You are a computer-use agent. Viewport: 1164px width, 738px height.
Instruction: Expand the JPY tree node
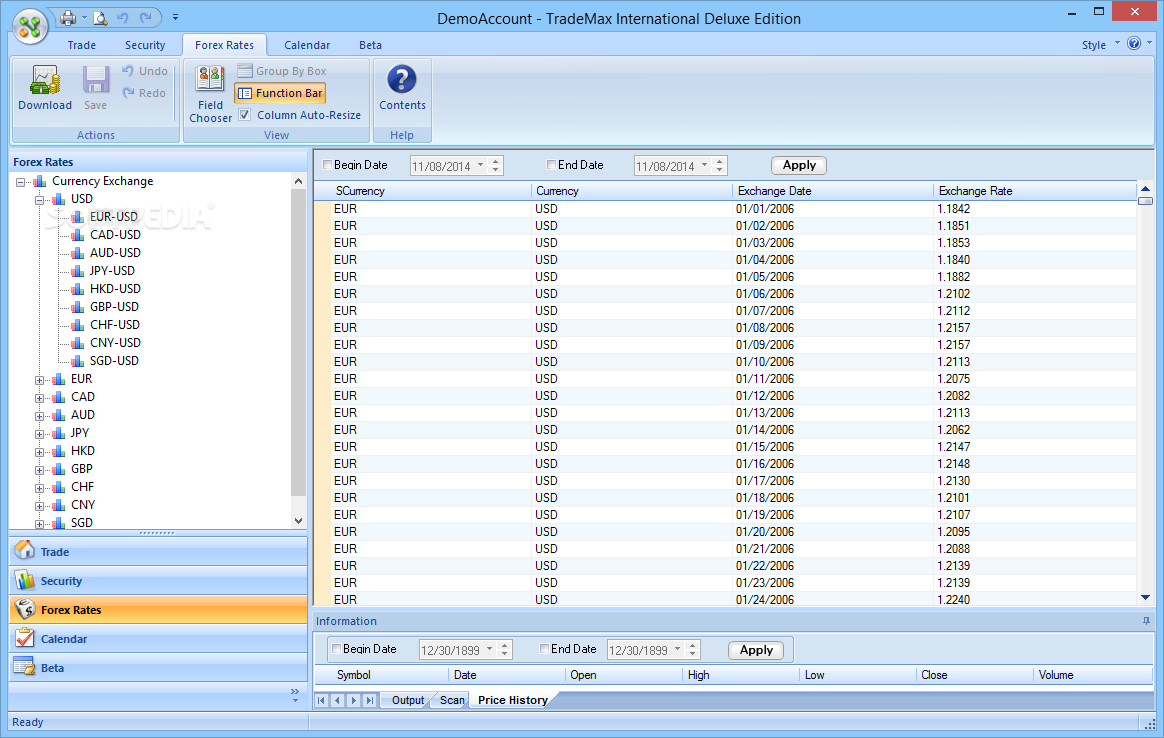point(39,434)
